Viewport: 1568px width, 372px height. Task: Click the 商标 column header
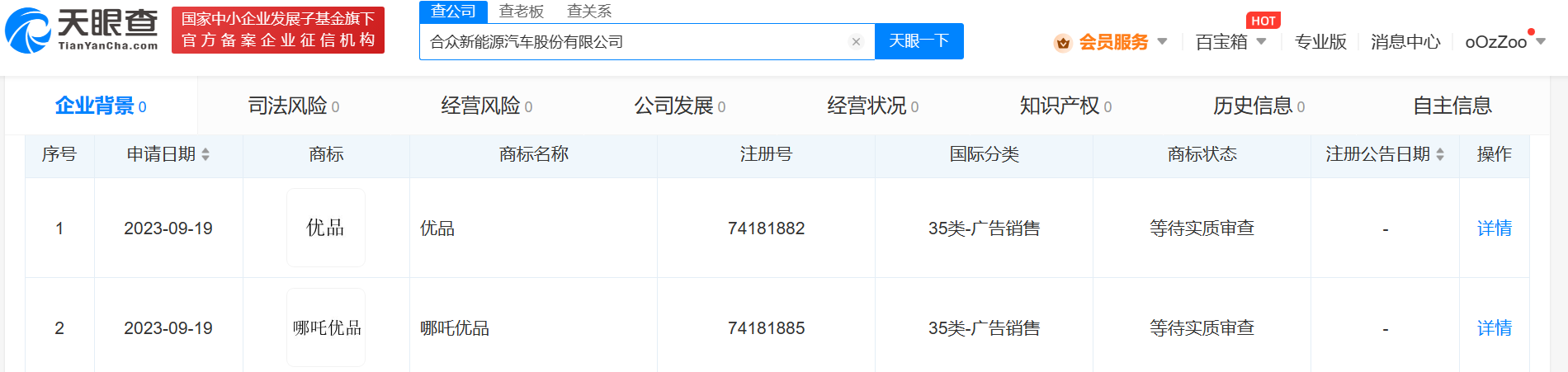point(326,154)
